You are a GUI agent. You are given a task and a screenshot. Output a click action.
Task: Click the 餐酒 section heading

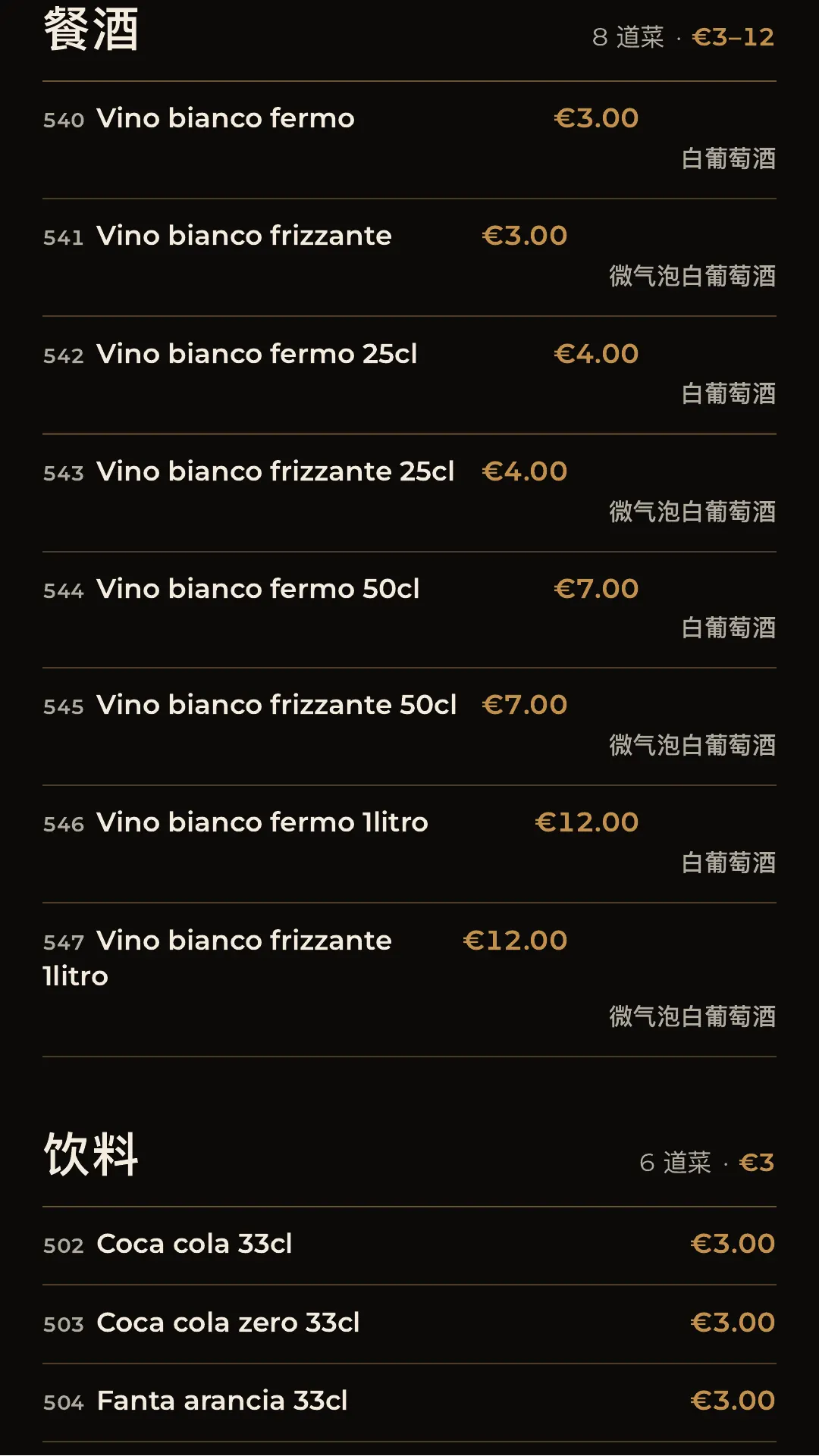click(x=91, y=30)
